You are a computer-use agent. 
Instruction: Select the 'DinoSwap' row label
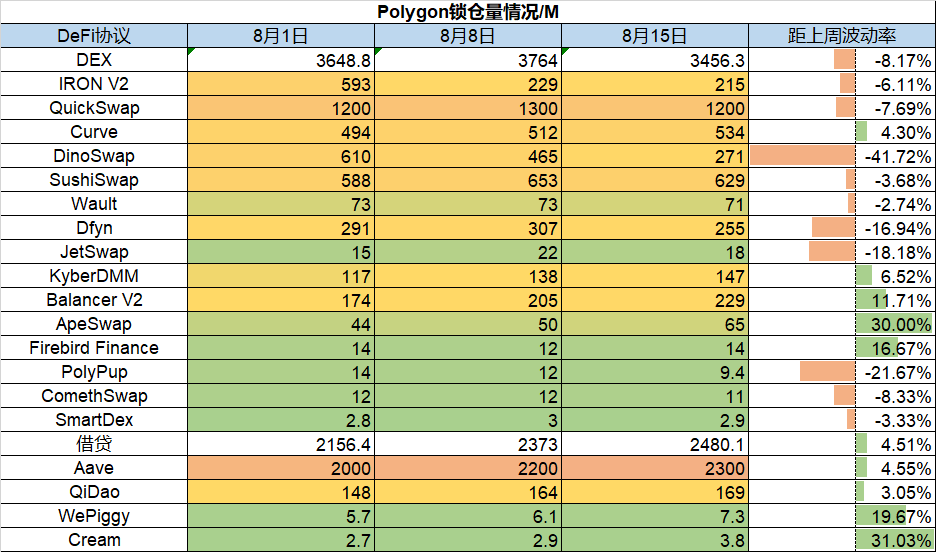coord(94,156)
